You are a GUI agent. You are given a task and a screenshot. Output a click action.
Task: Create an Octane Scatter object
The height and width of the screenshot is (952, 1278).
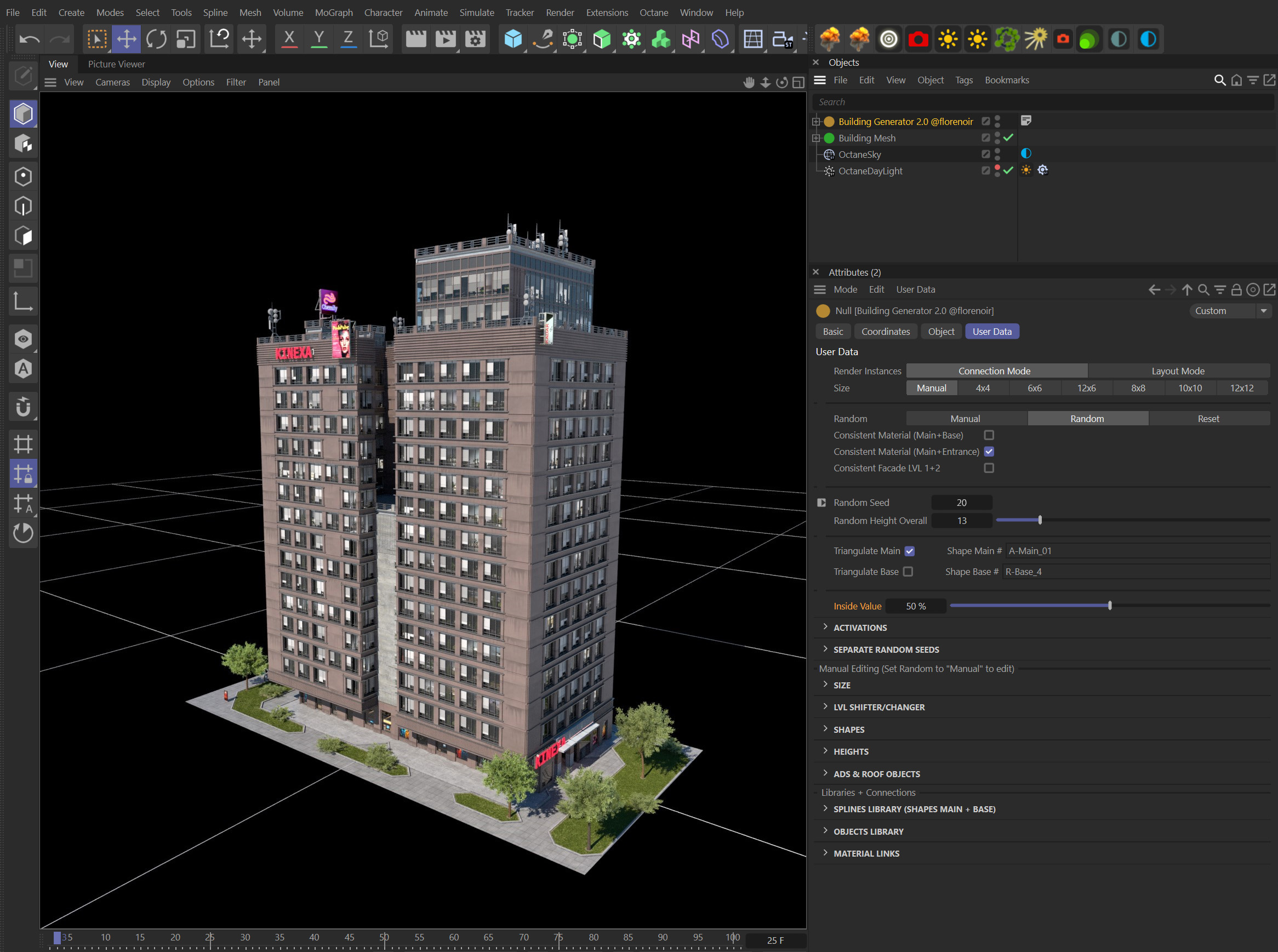[1007, 38]
